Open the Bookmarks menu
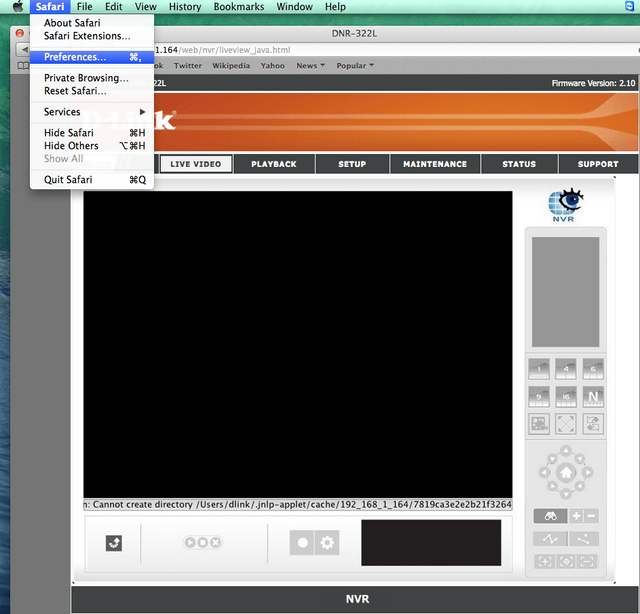640x614 pixels. [x=239, y=7]
